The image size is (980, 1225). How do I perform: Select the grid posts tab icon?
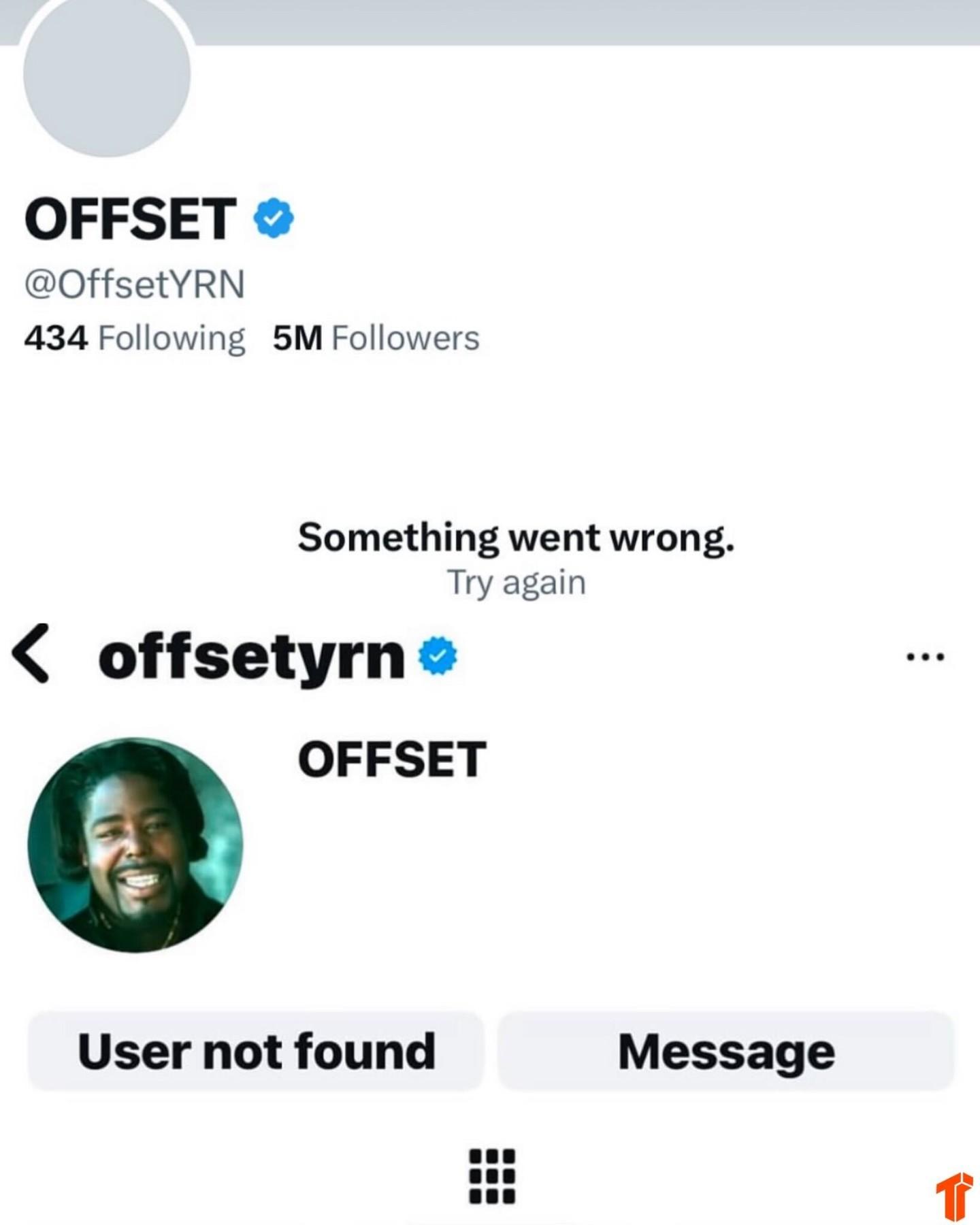tap(492, 1176)
